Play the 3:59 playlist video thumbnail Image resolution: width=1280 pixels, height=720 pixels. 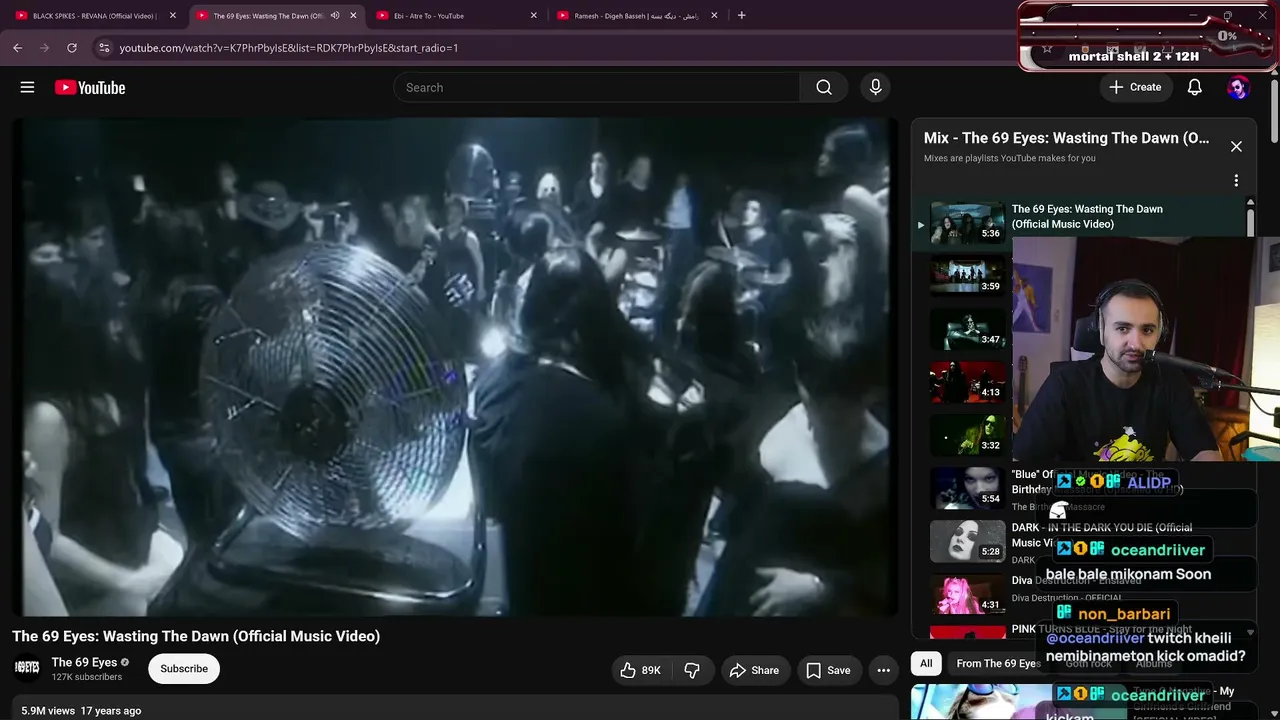[x=968, y=275]
